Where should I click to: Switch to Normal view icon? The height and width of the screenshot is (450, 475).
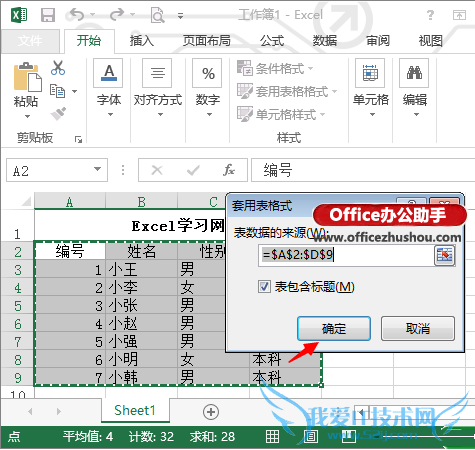(x=272, y=436)
